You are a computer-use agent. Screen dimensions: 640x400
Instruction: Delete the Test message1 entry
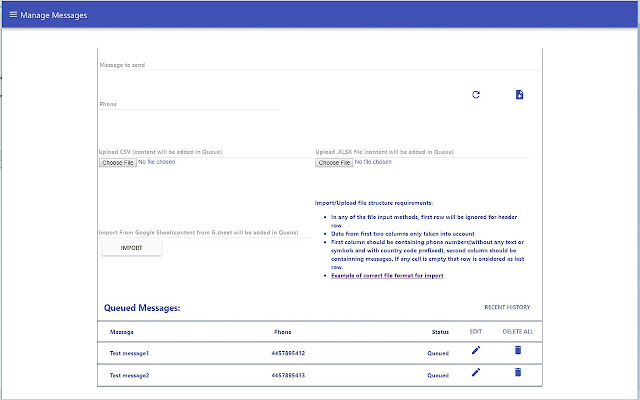point(517,350)
